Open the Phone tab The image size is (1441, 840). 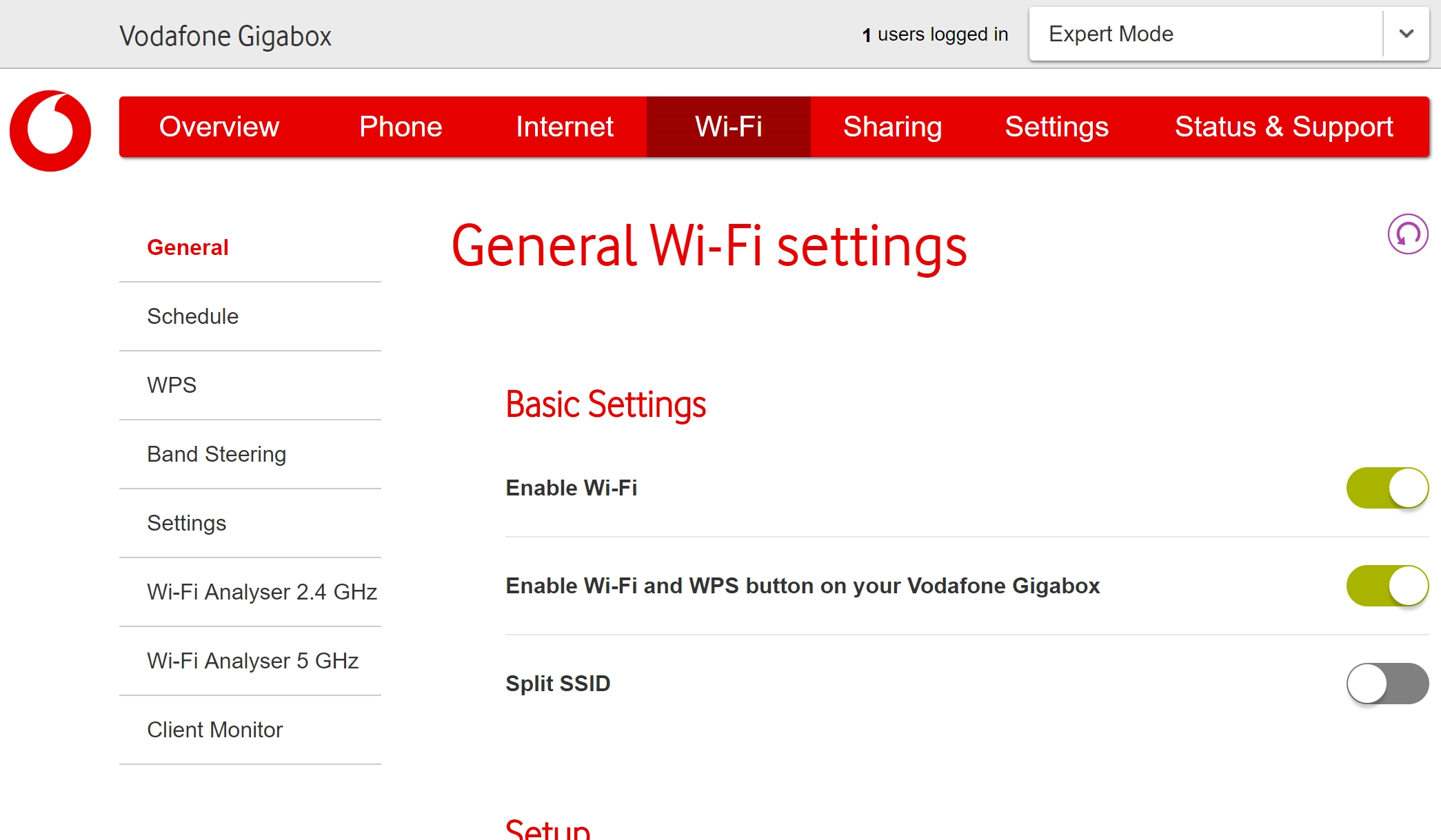point(401,127)
